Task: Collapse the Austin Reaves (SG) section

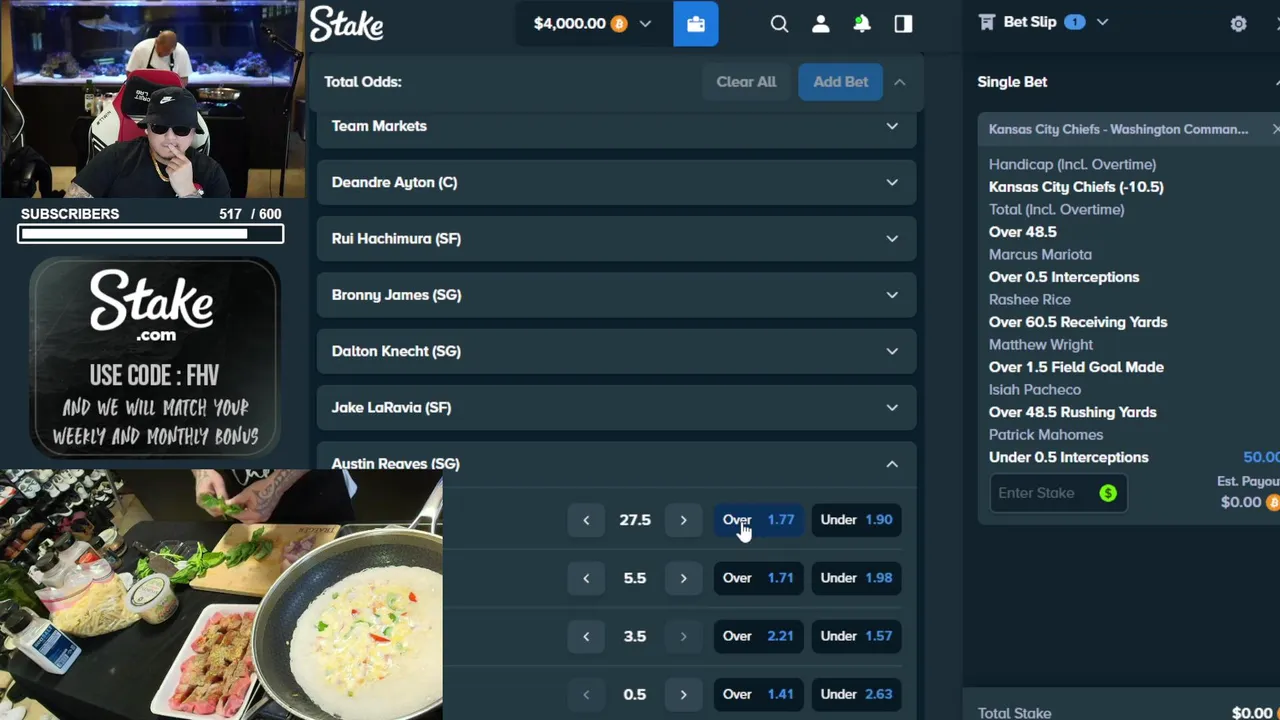Action: pyautogui.click(x=616, y=464)
